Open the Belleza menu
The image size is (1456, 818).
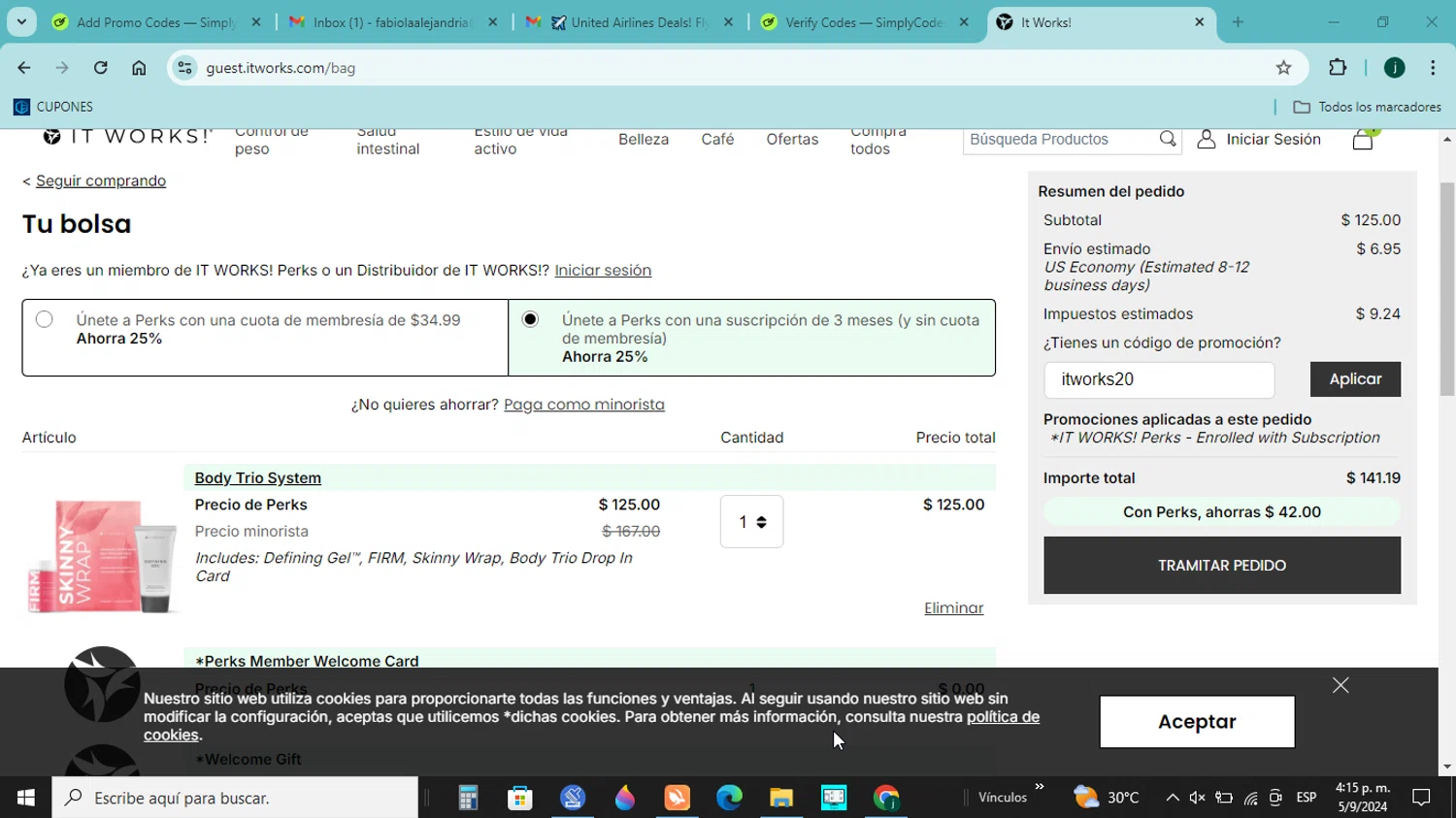tap(644, 140)
